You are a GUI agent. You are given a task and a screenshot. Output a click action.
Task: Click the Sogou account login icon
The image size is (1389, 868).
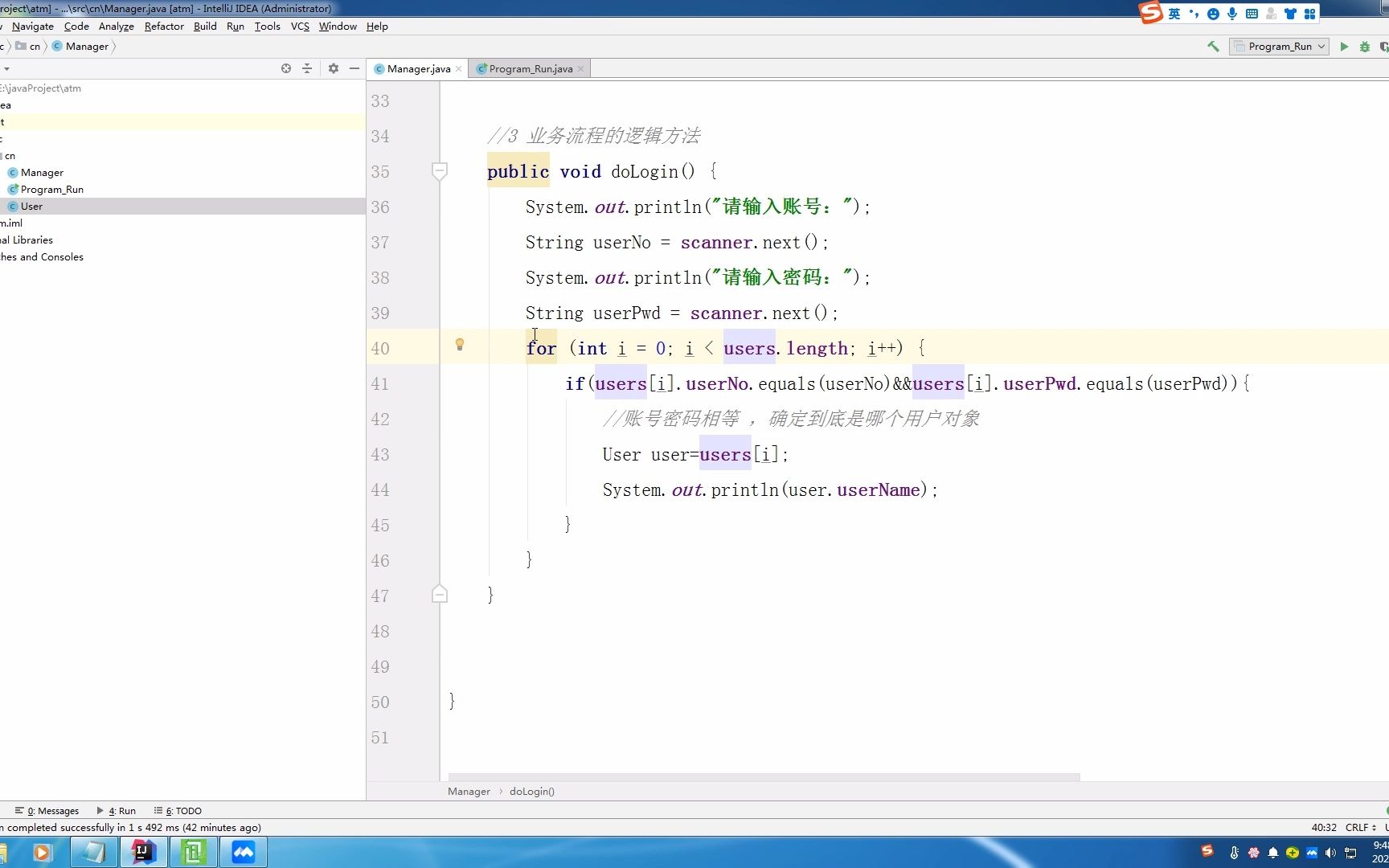1271,14
